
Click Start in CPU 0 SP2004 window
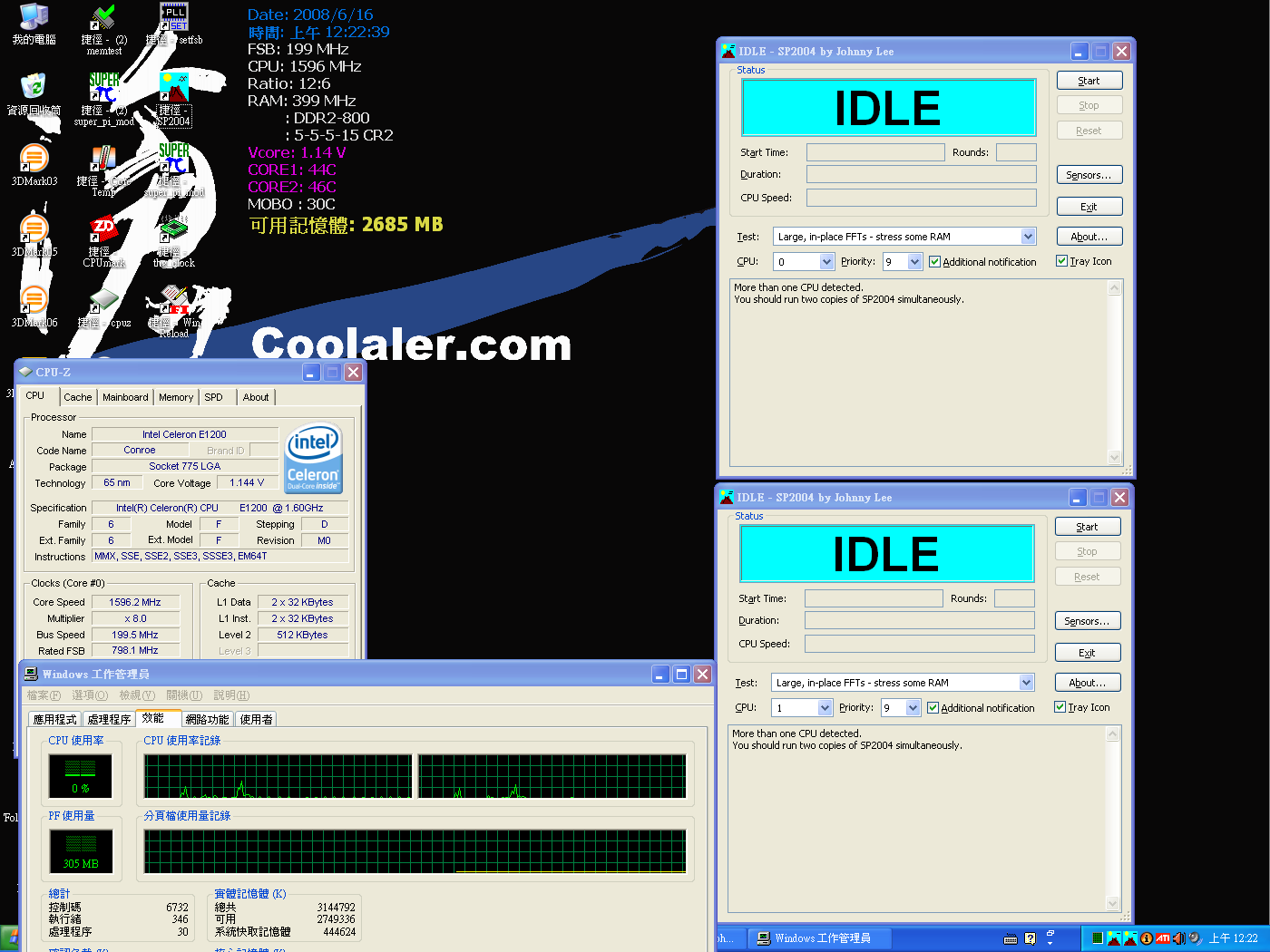click(1089, 81)
